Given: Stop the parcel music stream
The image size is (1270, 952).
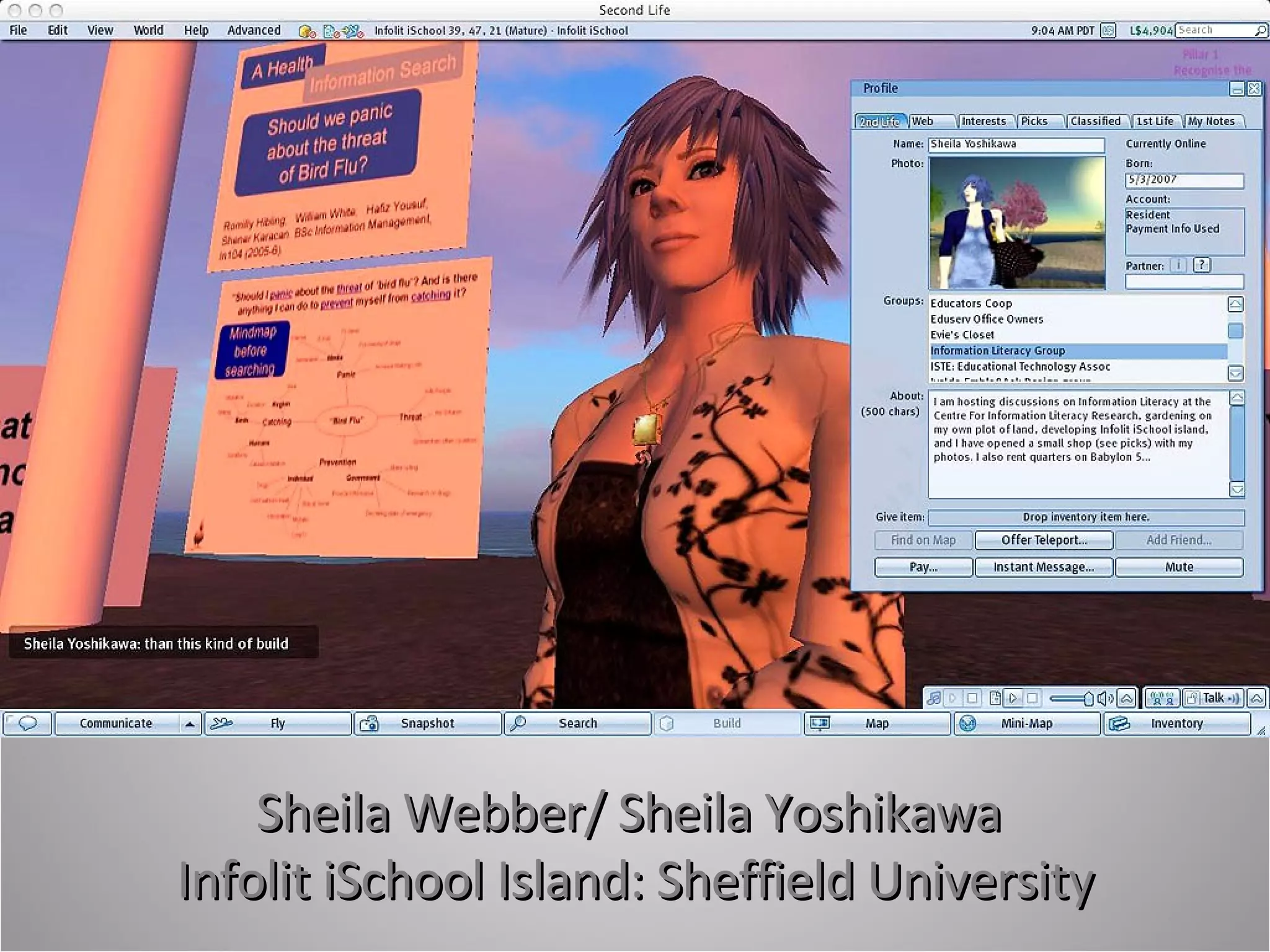Looking at the screenshot, I should click(x=972, y=699).
